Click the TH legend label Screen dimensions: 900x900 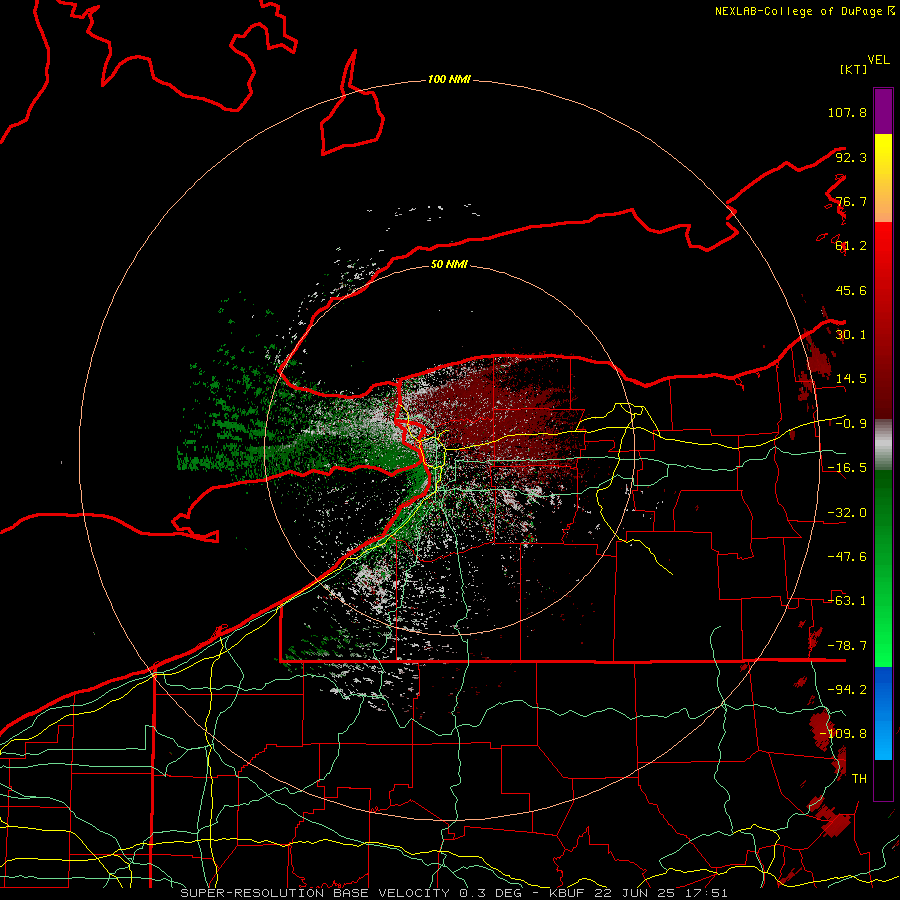pos(859,779)
